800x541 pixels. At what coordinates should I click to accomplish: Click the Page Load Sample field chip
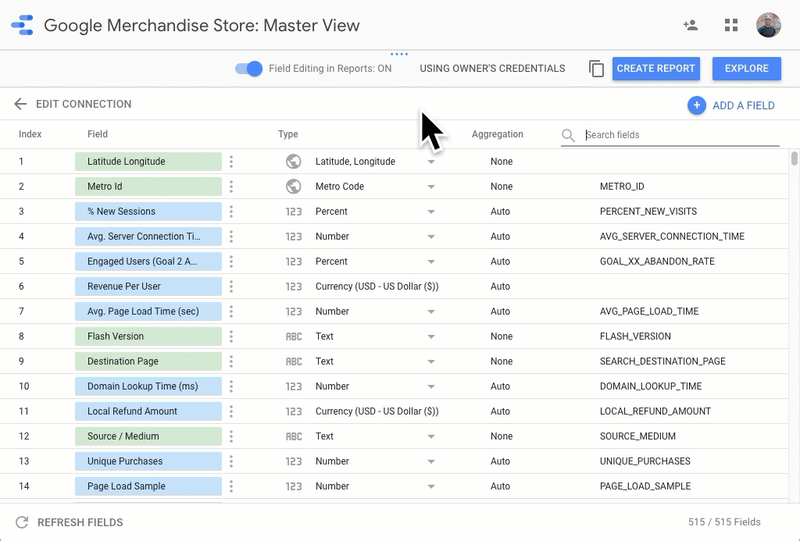tap(148, 486)
